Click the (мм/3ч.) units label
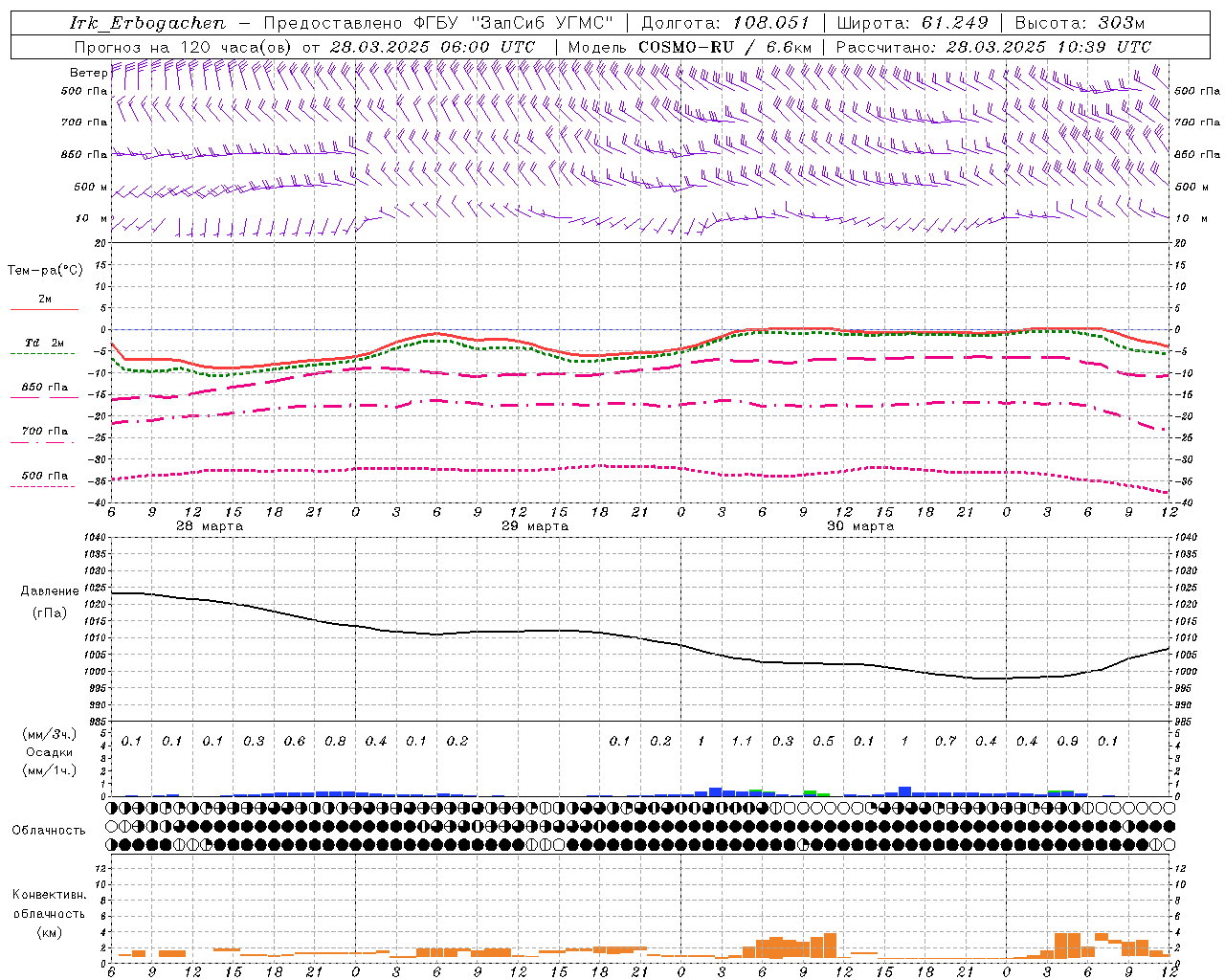 point(49,734)
